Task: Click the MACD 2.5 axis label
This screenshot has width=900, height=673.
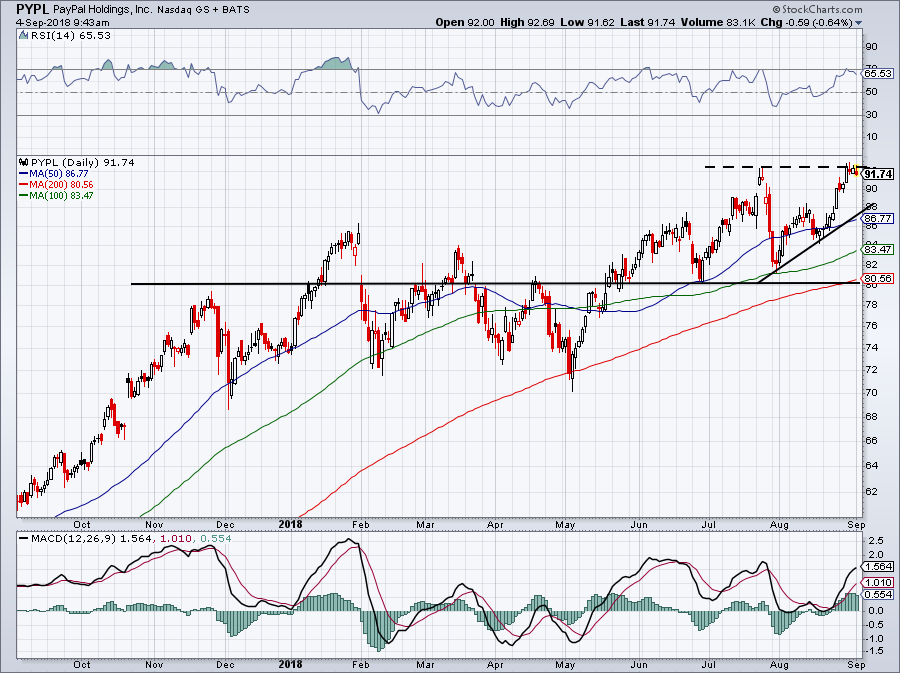Action: (x=876, y=541)
